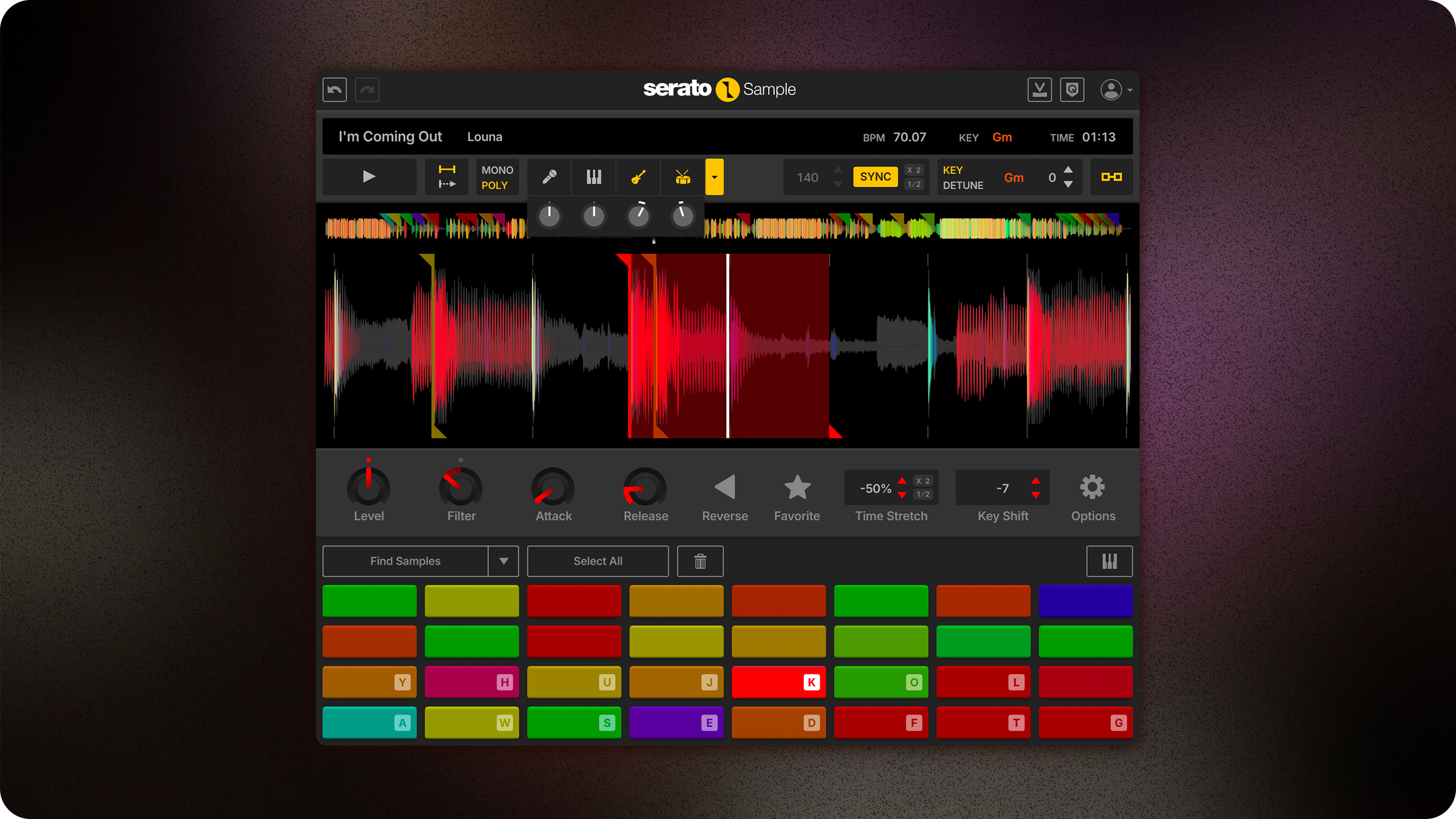Screen dimensions: 1456x819
Task: Click the Select All button
Action: [598, 561]
